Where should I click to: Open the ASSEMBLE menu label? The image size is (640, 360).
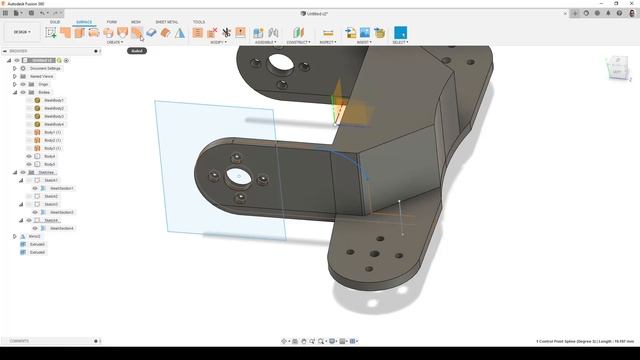(x=266, y=42)
